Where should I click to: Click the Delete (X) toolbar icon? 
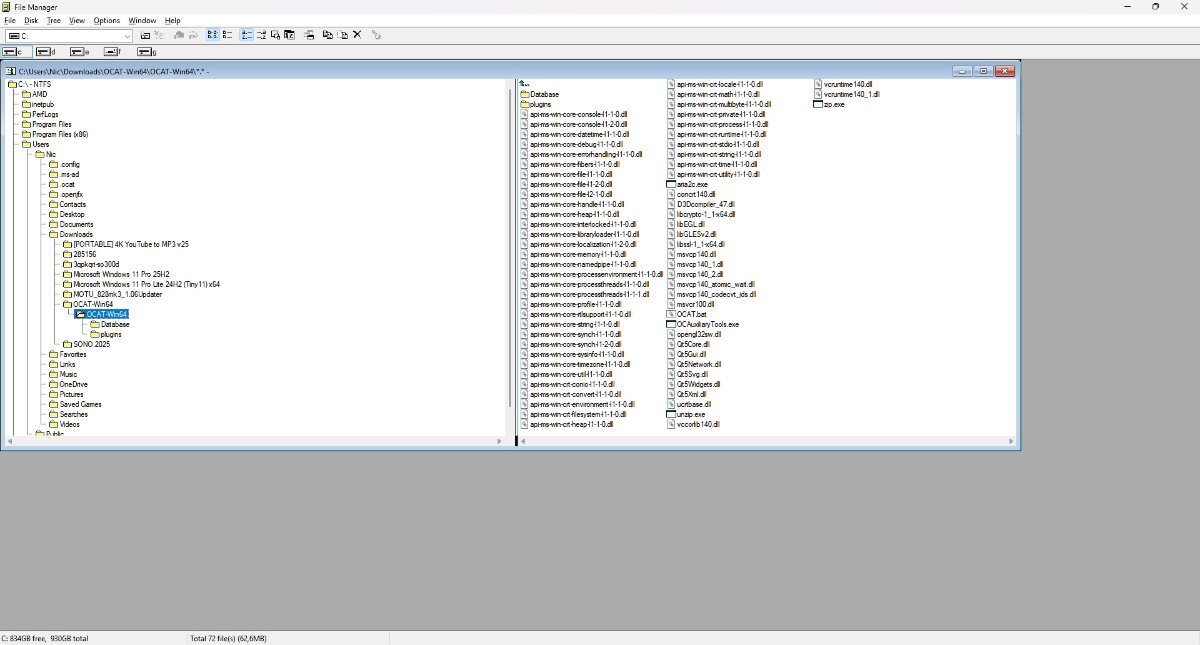357,35
